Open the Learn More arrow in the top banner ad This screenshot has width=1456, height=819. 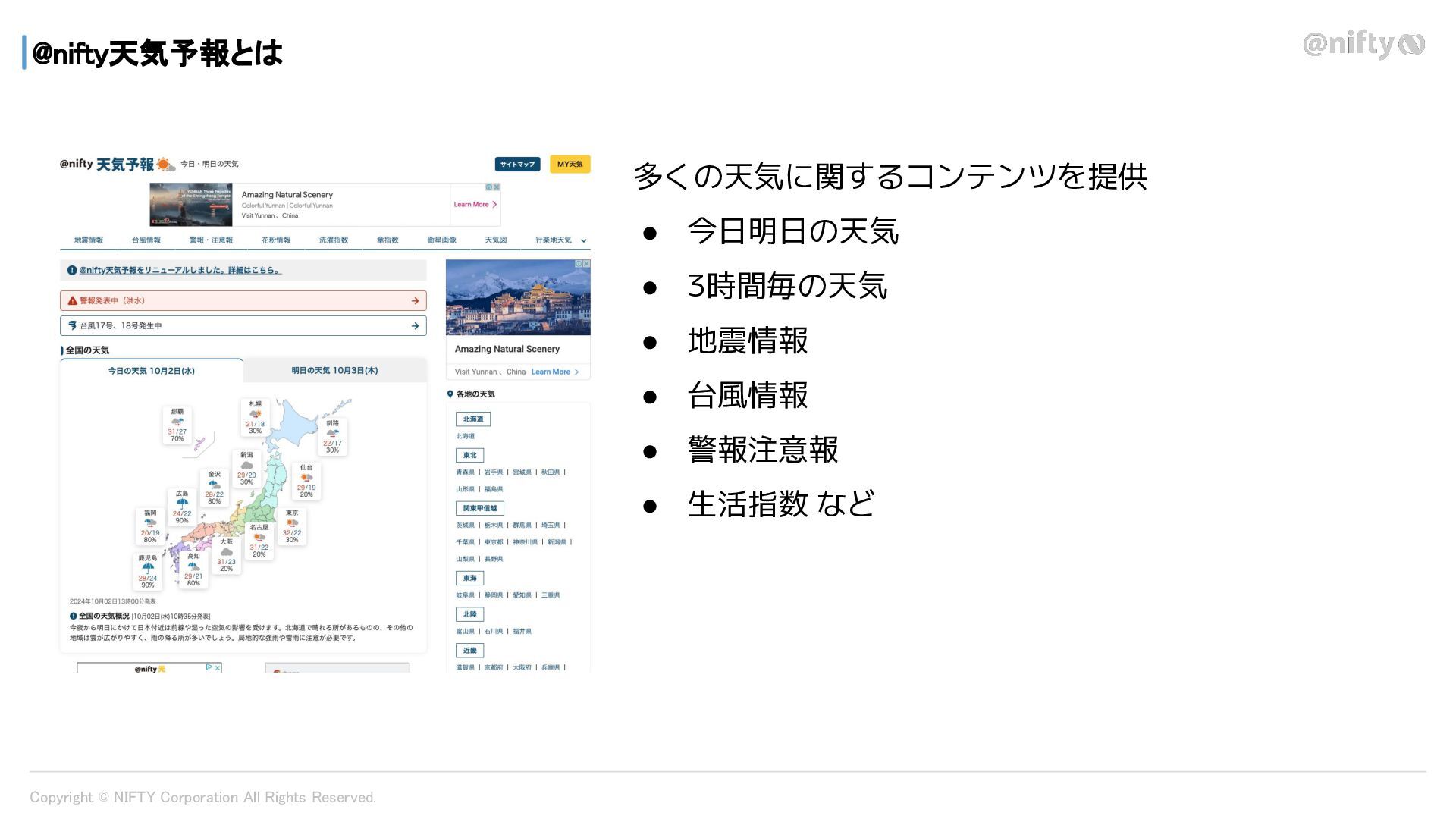(x=494, y=205)
